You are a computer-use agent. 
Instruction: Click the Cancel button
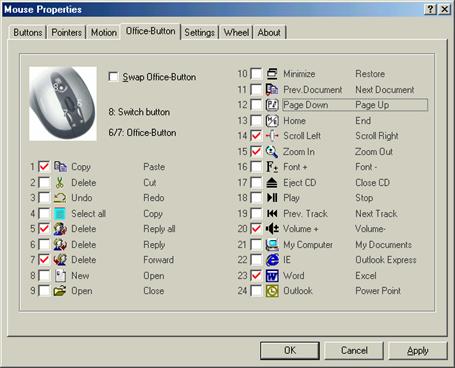[x=354, y=350]
